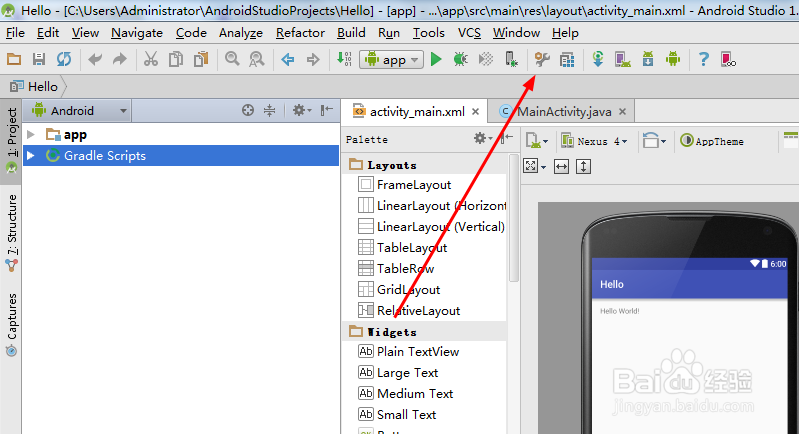
Task: Click the Synchronize toolbar icon
Action: point(64,60)
